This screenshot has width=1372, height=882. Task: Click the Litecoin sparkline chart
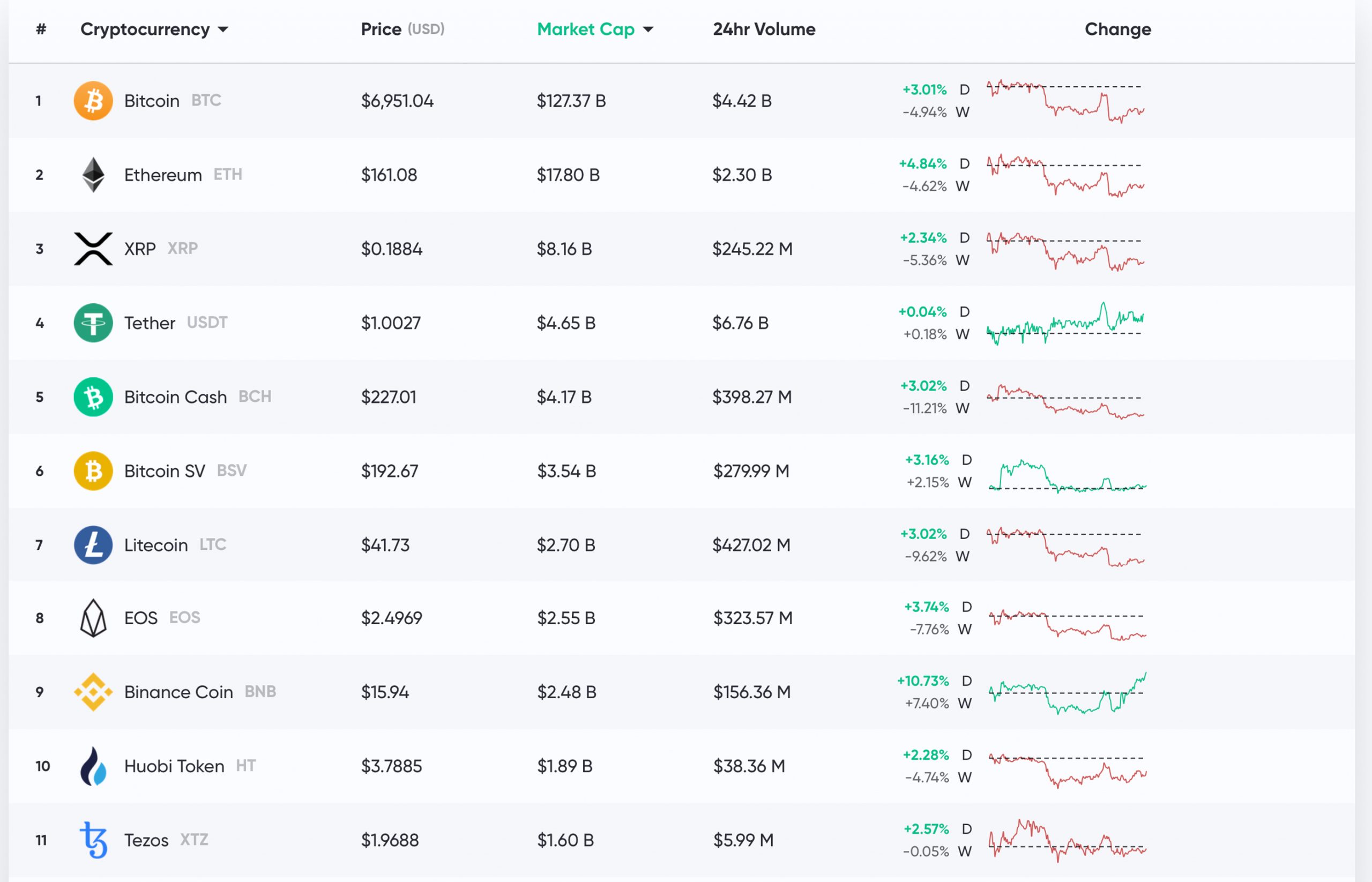pyautogui.click(x=1065, y=547)
